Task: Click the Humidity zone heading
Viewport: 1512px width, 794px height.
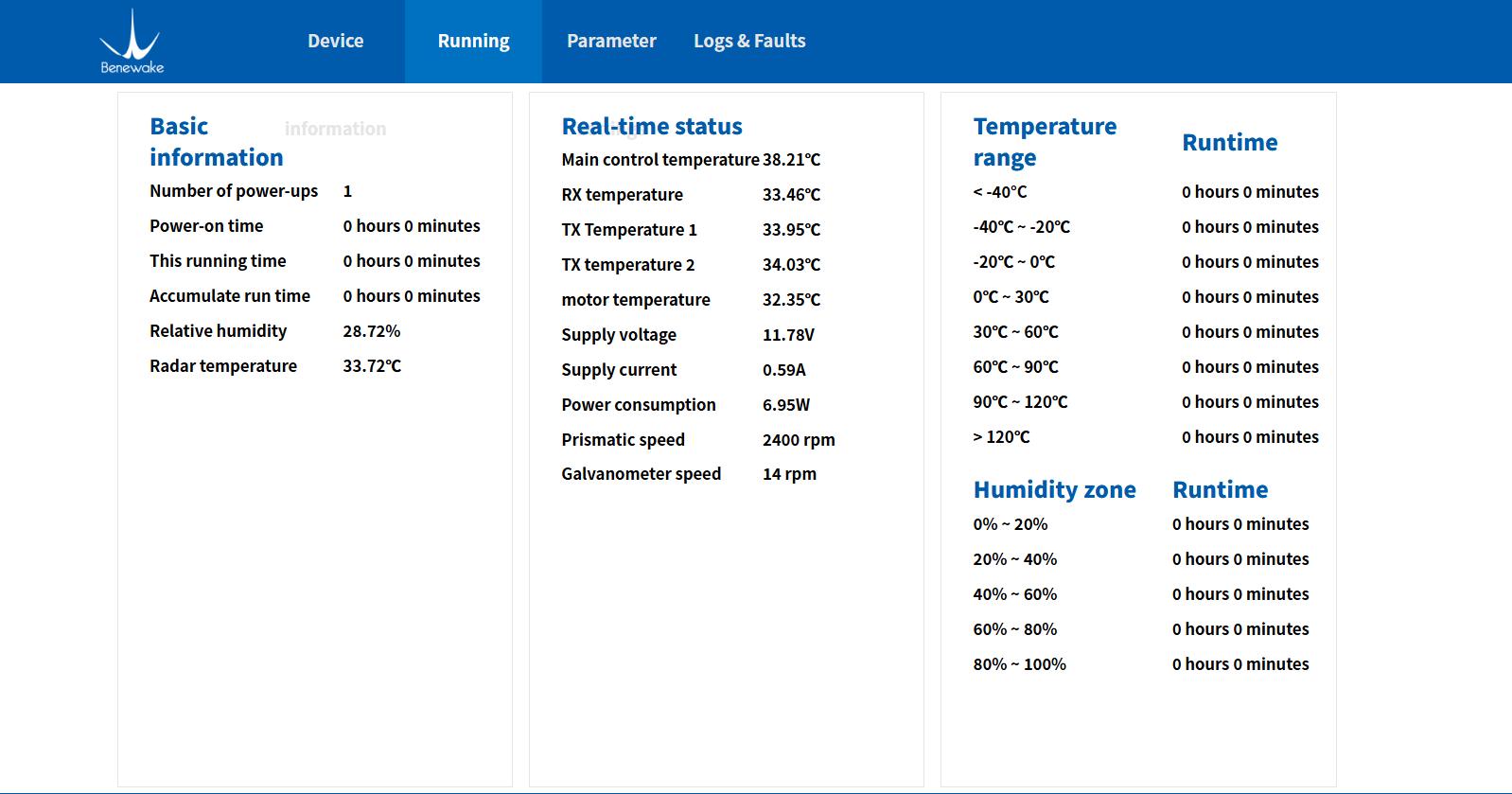Action: tap(1054, 489)
